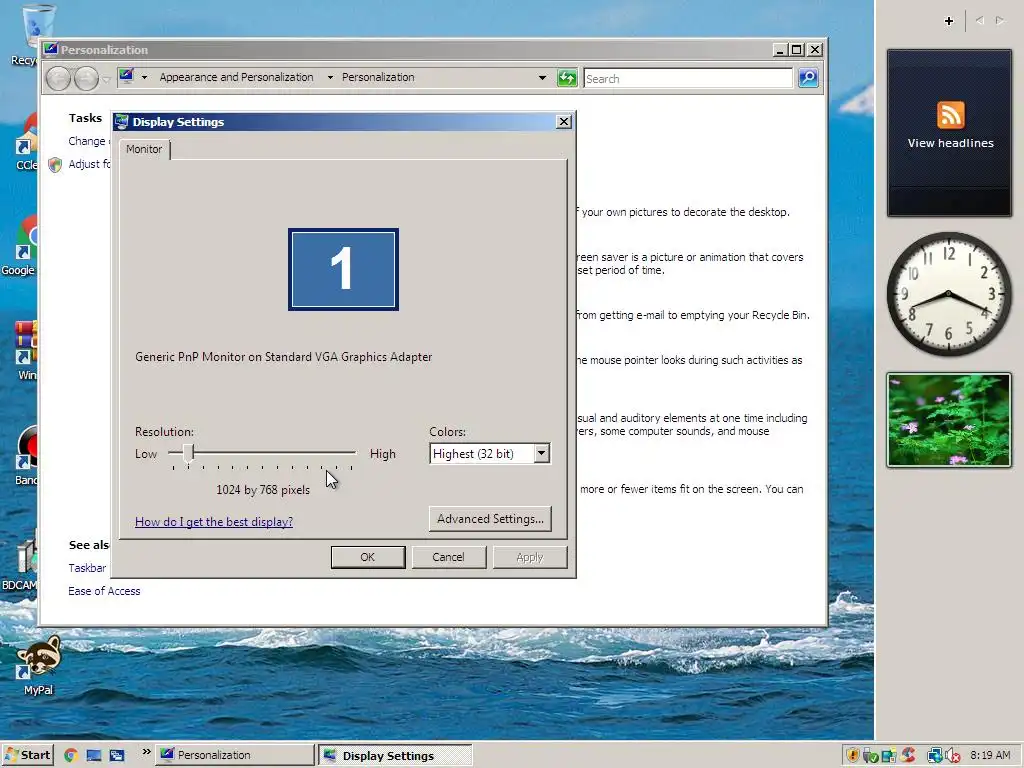1024x768 pixels.
Task: Click the muted volume speaker tray icon
Action: 952,756
